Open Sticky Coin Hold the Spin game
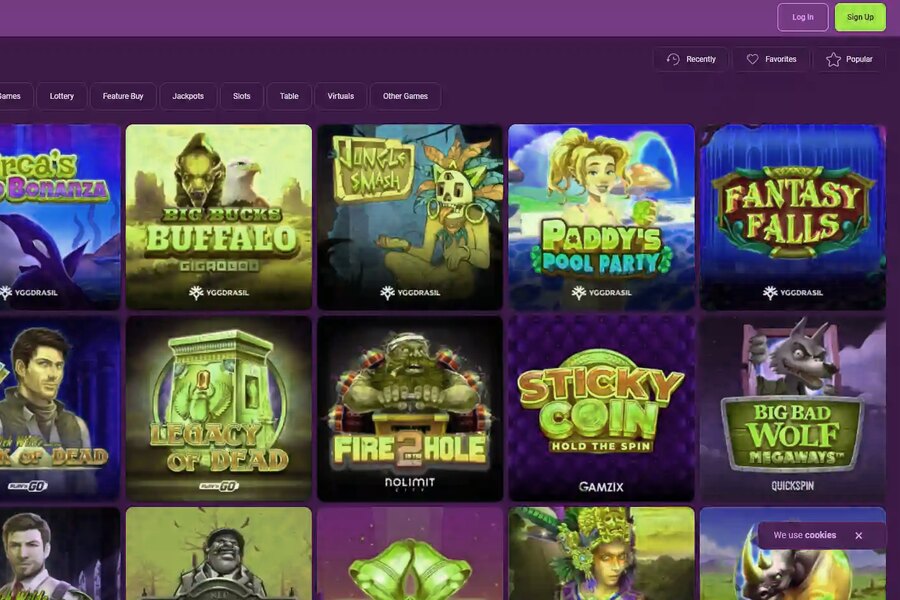 tap(602, 408)
